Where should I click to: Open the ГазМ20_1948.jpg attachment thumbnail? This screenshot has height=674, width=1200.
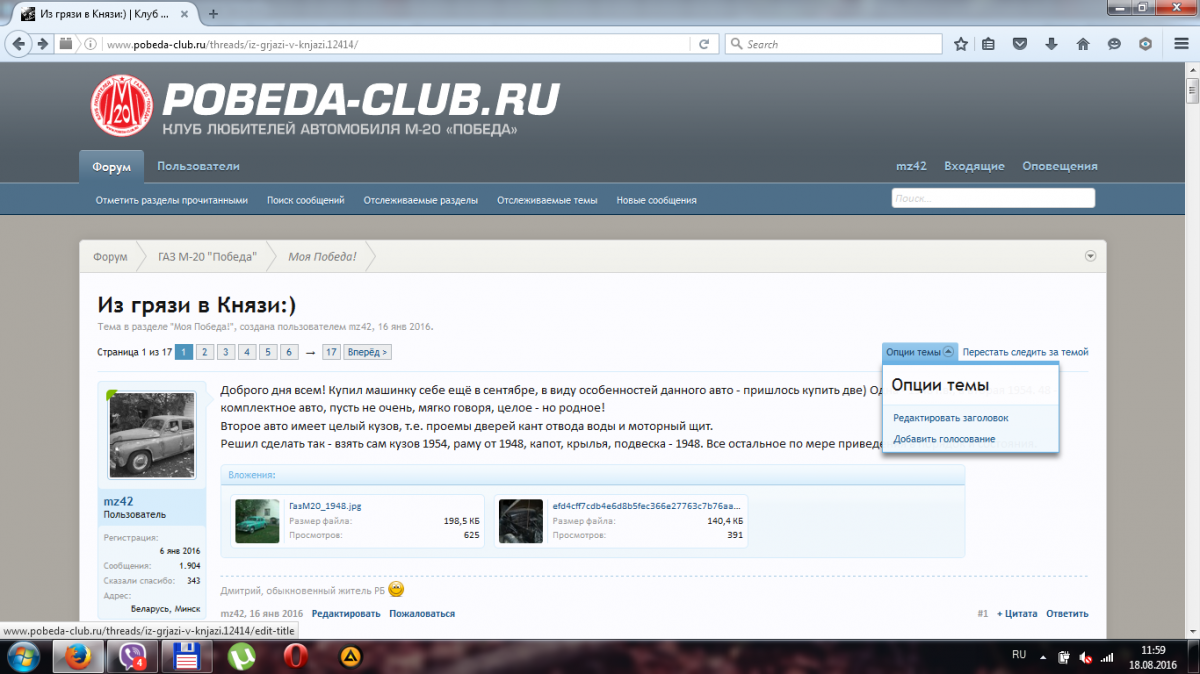(x=257, y=521)
